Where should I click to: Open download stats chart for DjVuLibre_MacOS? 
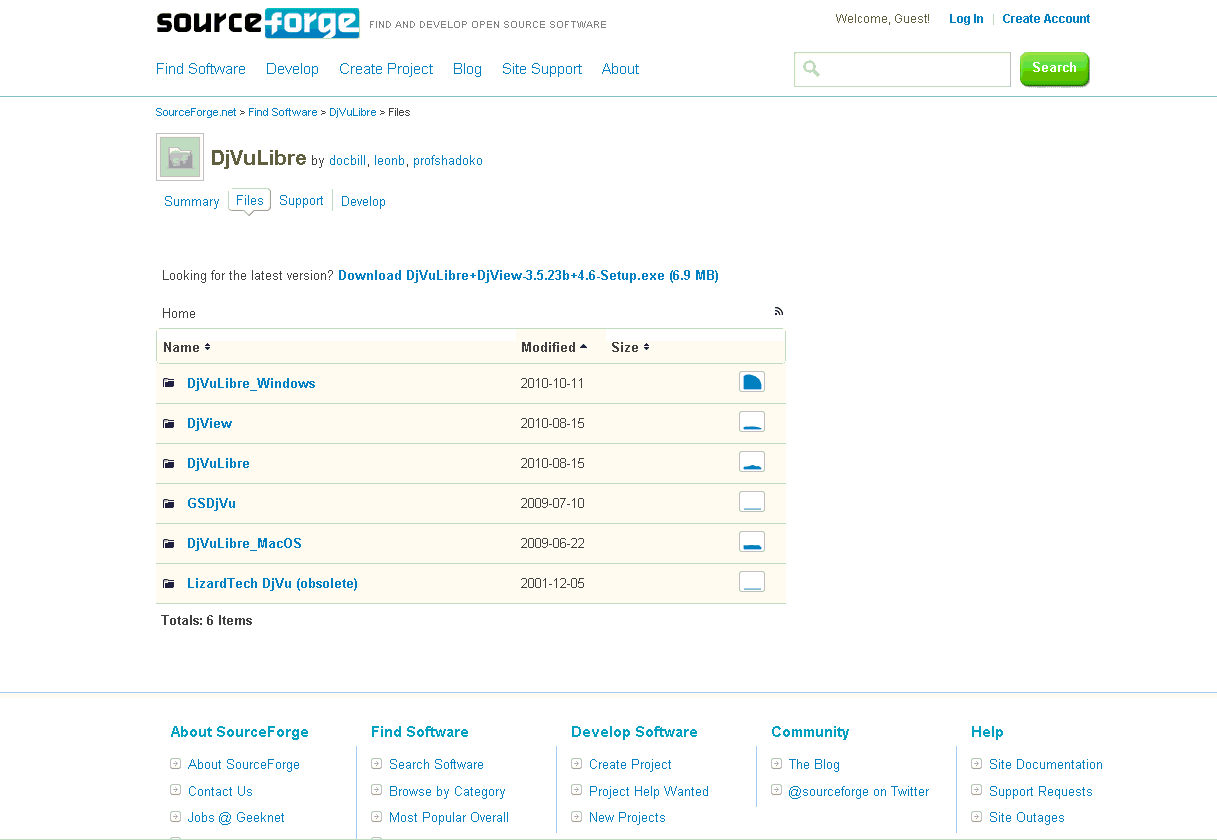tap(752, 541)
